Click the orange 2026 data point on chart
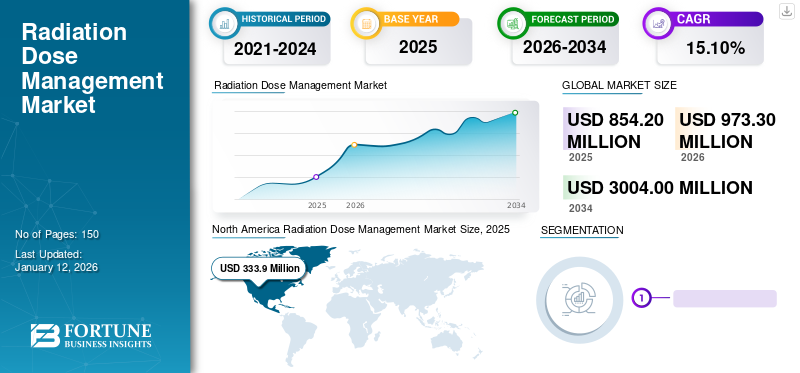Screen dimensions: 800x373 click(x=354, y=145)
